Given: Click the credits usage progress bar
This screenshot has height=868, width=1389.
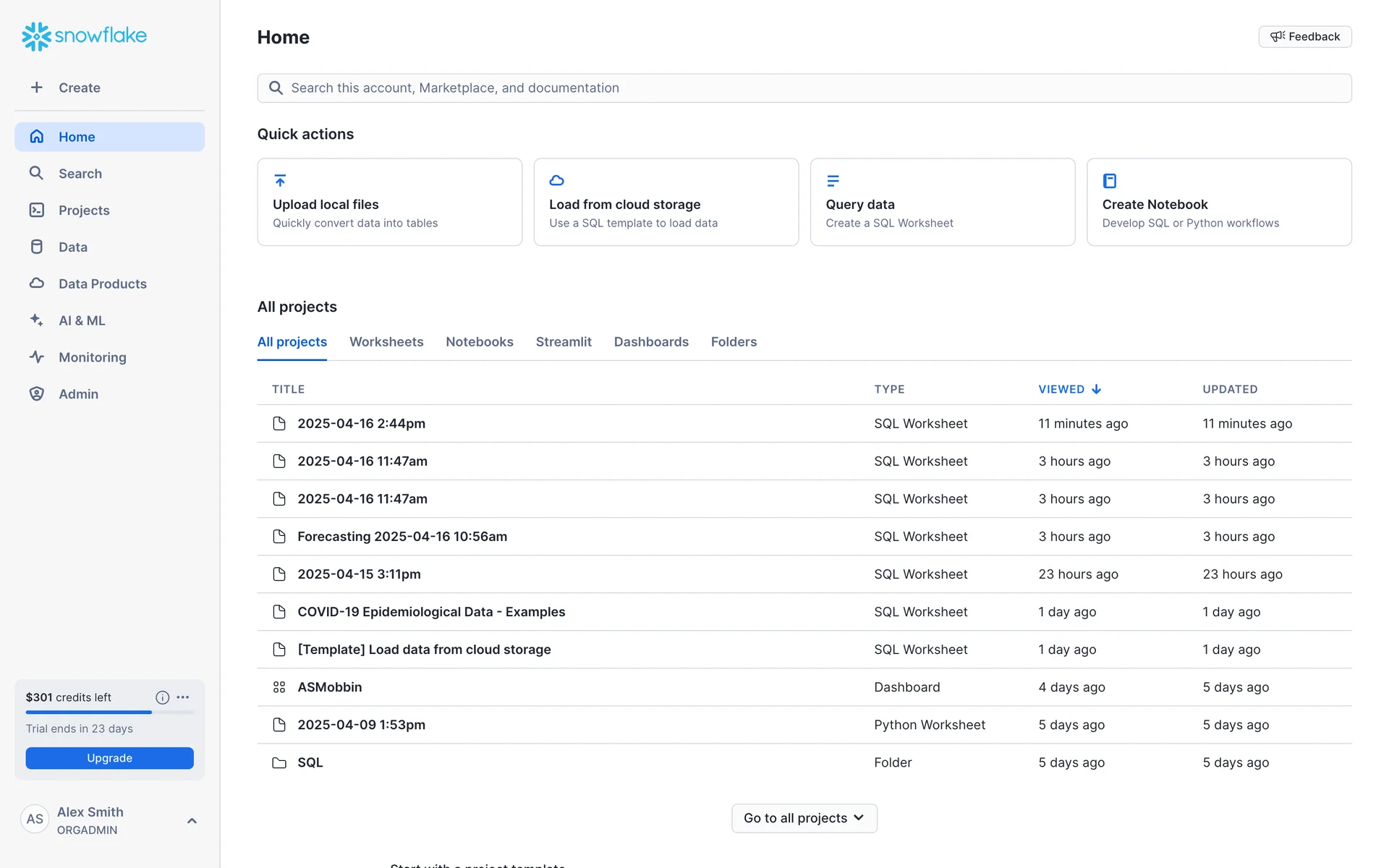Looking at the screenshot, I should click(x=109, y=712).
